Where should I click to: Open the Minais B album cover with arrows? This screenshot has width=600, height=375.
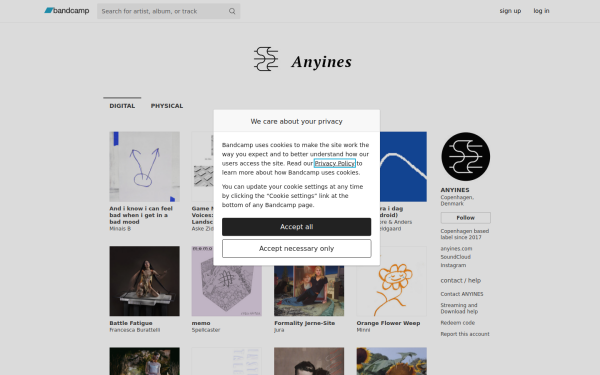(x=144, y=166)
